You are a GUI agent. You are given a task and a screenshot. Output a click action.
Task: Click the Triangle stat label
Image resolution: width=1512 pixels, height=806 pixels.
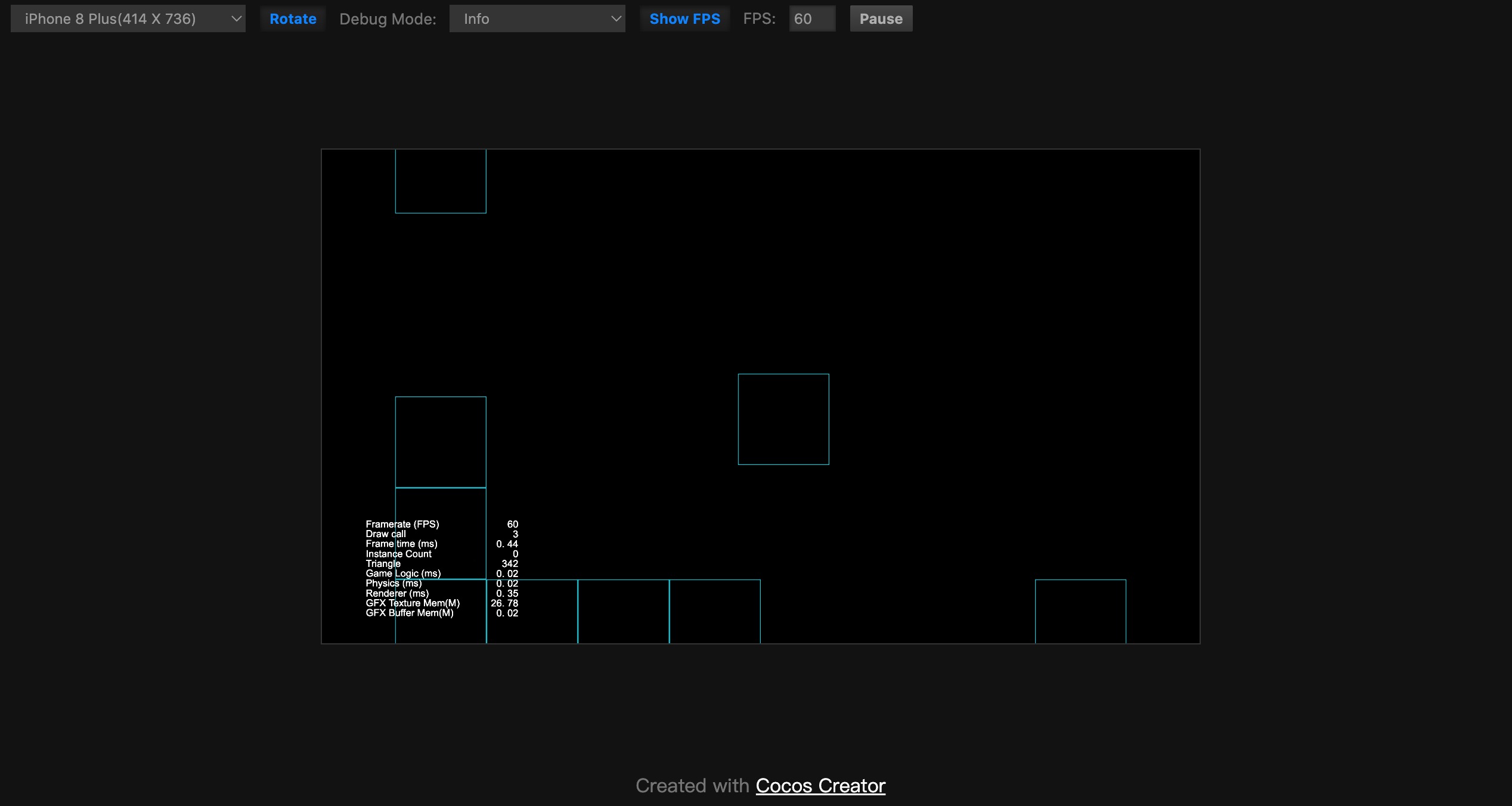(x=383, y=563)
